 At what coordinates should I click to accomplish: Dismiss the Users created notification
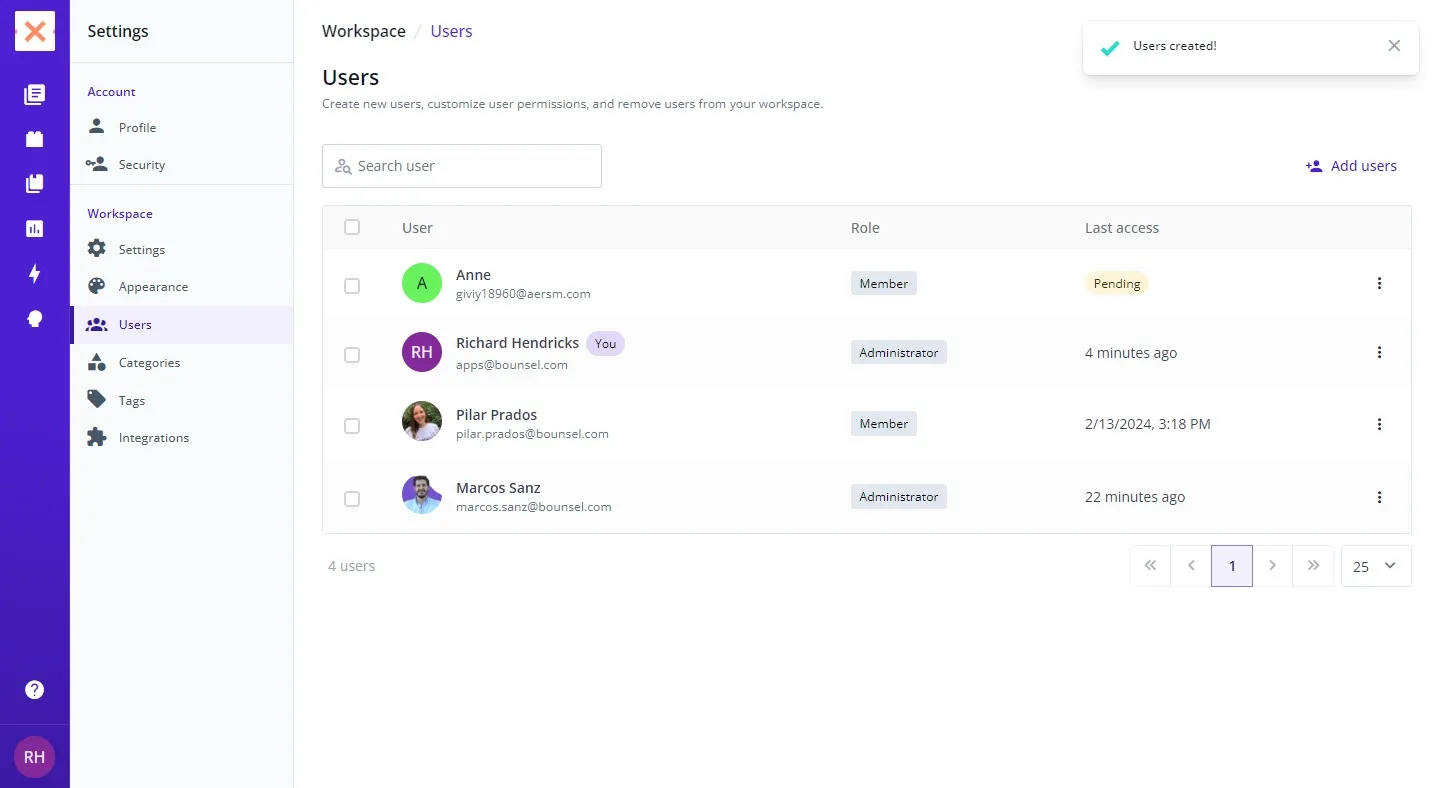pos(1394,46)
